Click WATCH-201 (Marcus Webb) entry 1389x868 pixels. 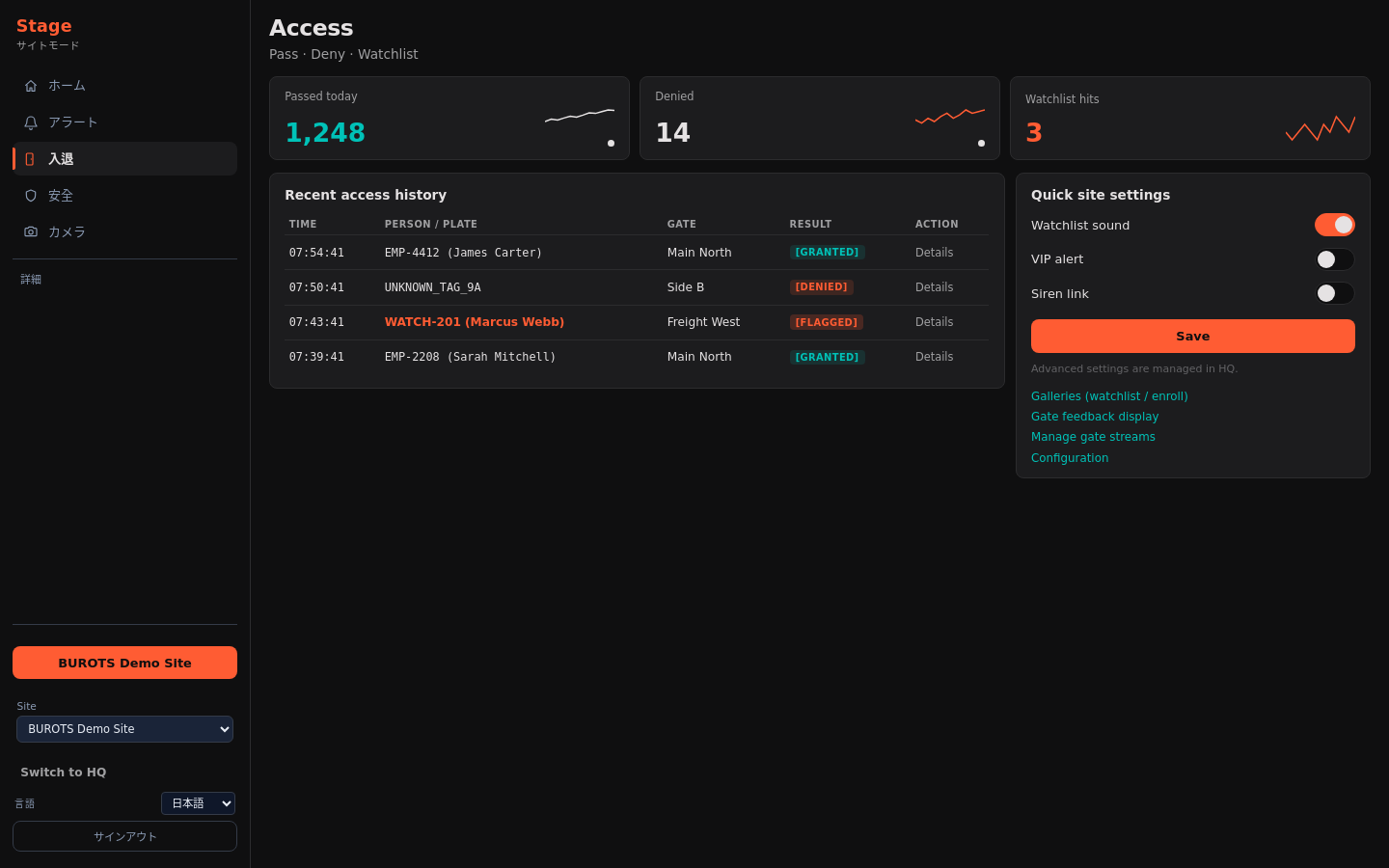point(475,322)
